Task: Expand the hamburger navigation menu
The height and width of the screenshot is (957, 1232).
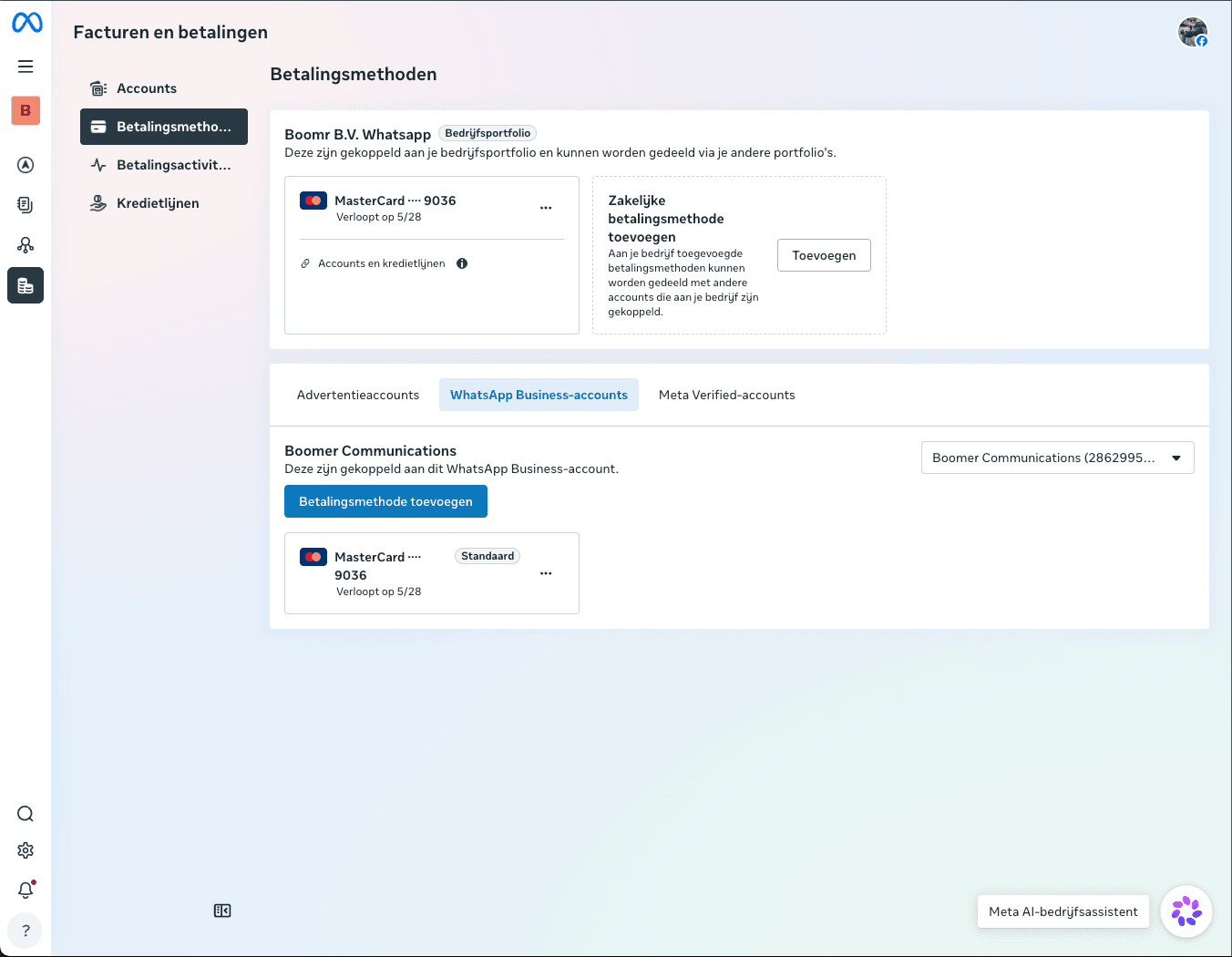Action: 26,67
